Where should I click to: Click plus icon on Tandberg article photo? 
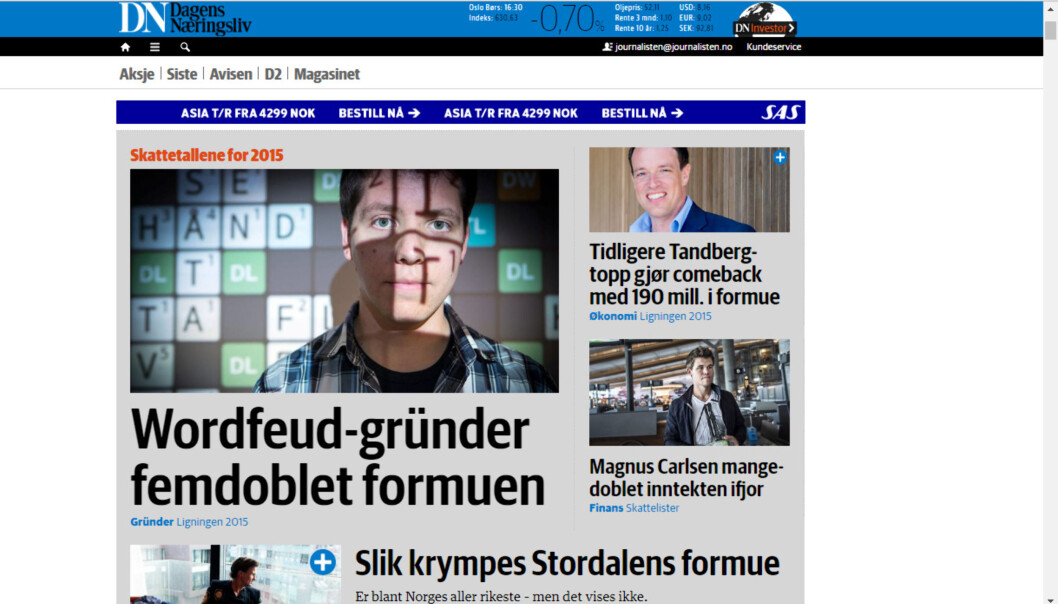point(780,157)
